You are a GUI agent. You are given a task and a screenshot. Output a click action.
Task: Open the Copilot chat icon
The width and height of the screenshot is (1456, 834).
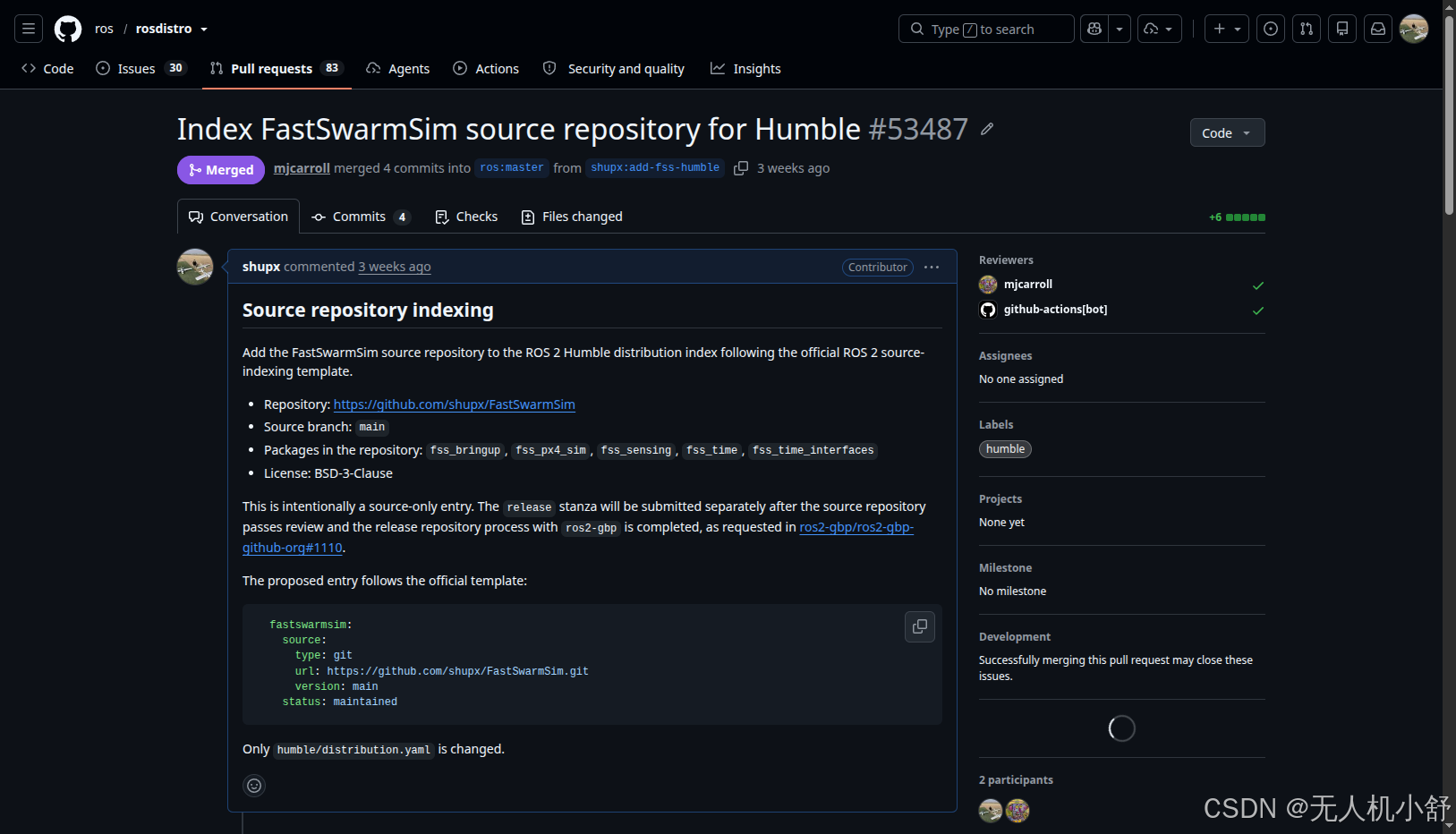coord(1094,29)
